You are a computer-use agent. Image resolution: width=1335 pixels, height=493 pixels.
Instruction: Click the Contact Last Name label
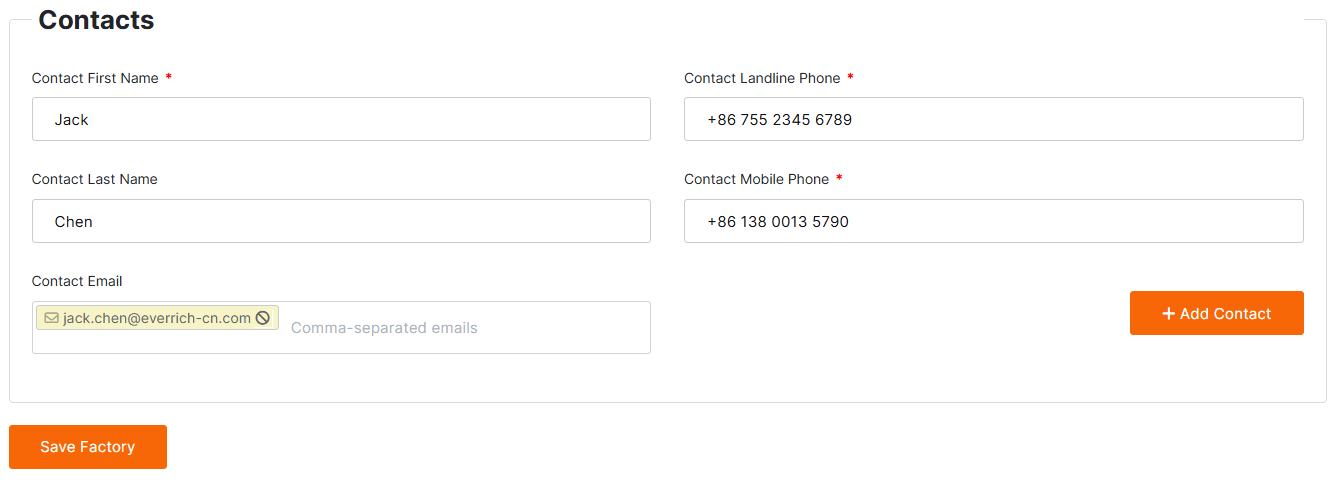tap(95, 179)
